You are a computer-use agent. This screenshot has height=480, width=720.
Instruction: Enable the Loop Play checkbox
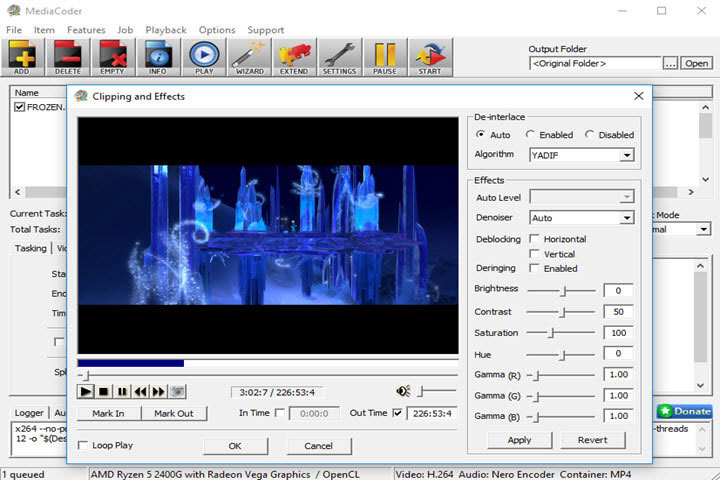84,445
